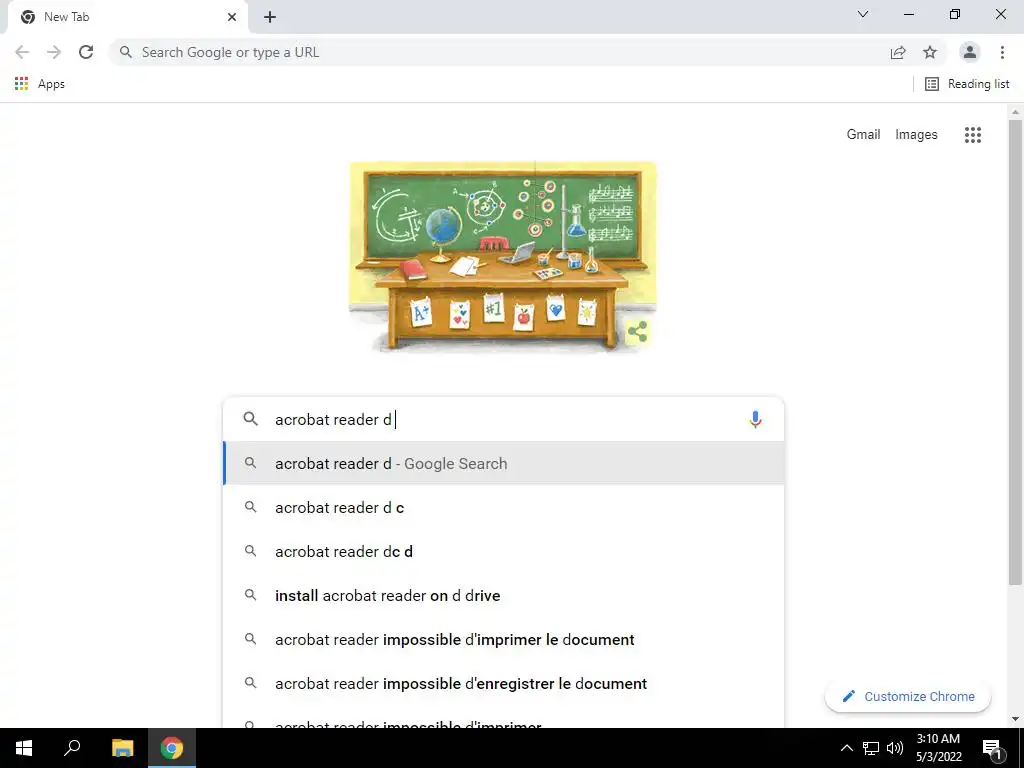Image resolution: width=1024 pixels, height=768 pixels.
Task: Open the Images link
Action: (x=916, y=135)
